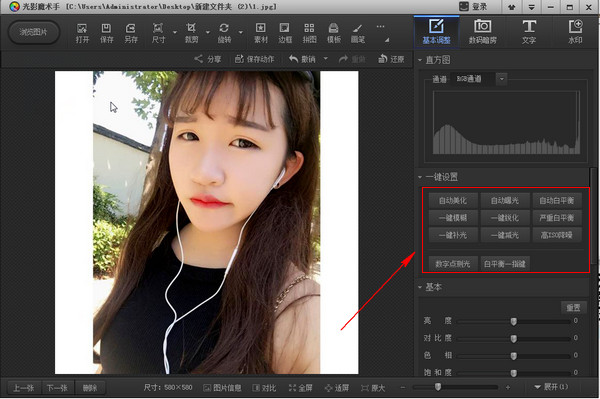Choose the 另存 save-as icon
600x399 pixels.
pyautogui.click(x=131, y=33)
